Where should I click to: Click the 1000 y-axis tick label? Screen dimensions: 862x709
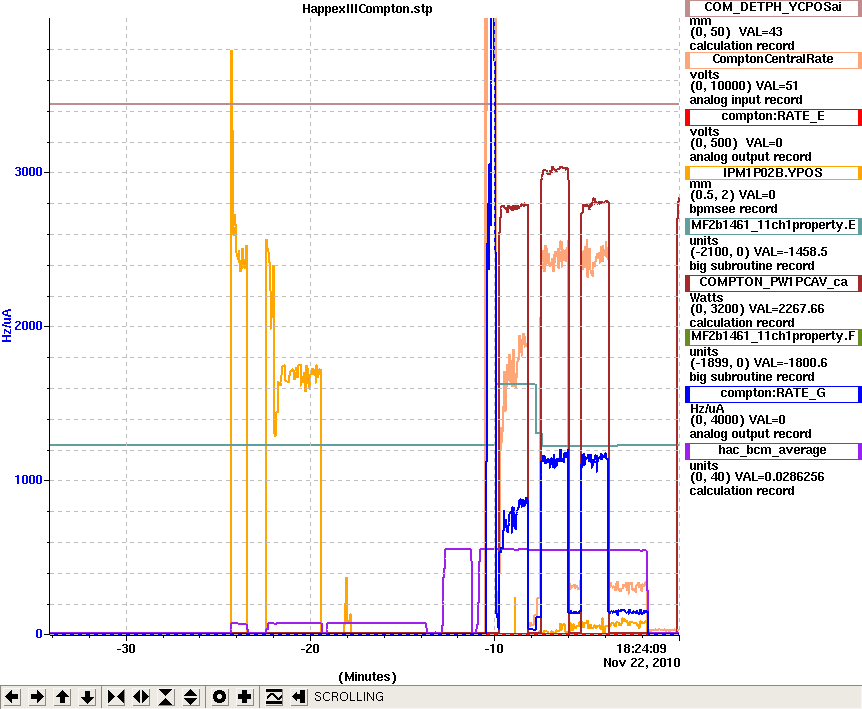(29, 480)
